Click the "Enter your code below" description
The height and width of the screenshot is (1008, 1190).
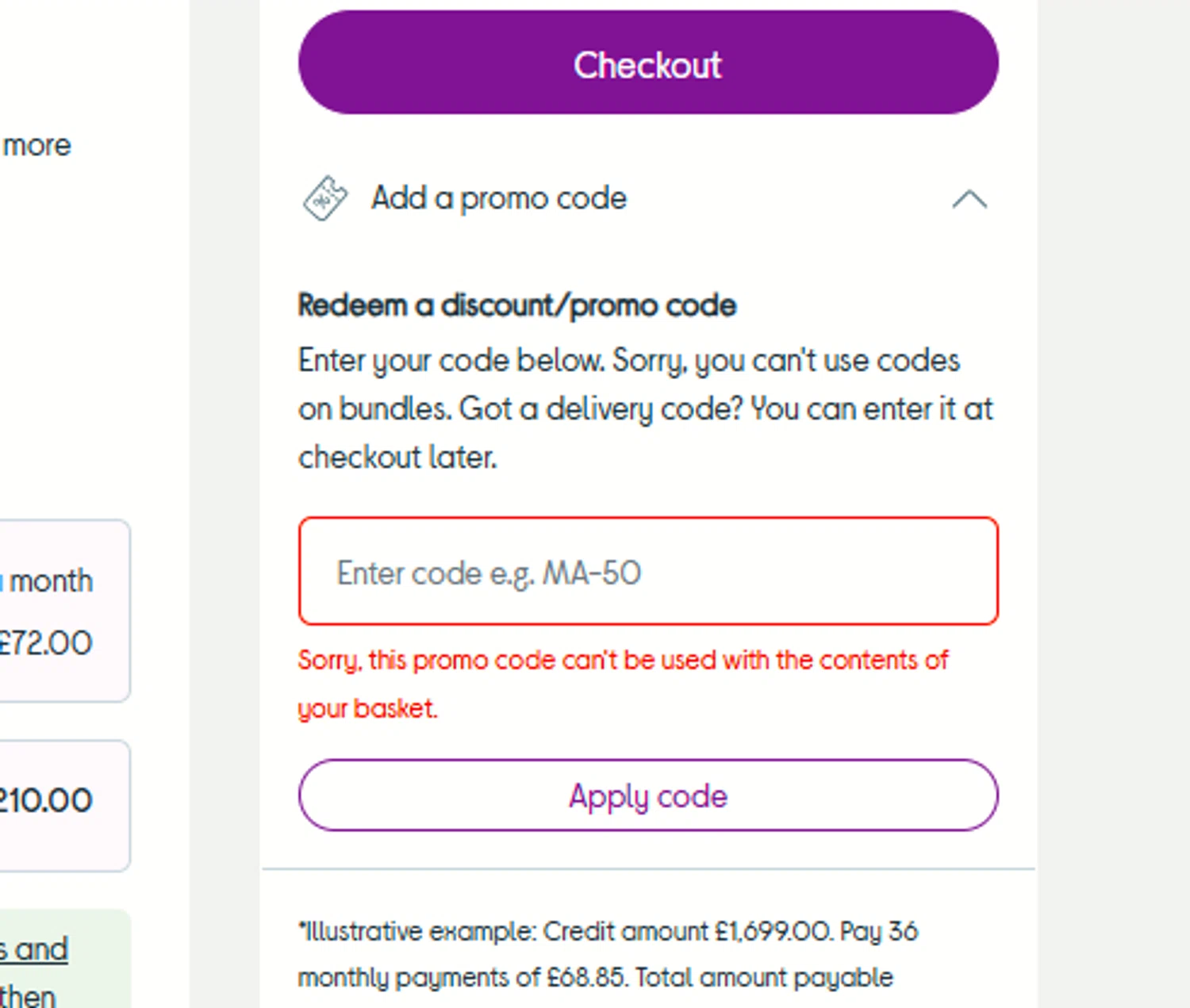(x=628, y=361)
